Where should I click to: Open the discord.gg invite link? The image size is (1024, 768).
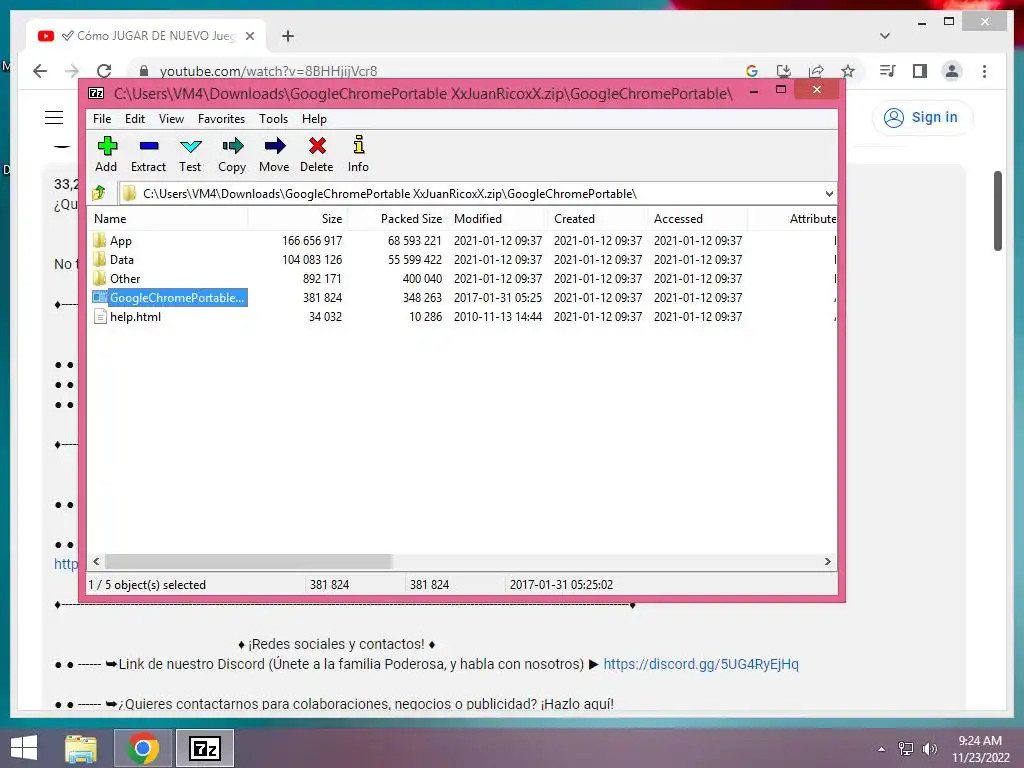(701, 664)
